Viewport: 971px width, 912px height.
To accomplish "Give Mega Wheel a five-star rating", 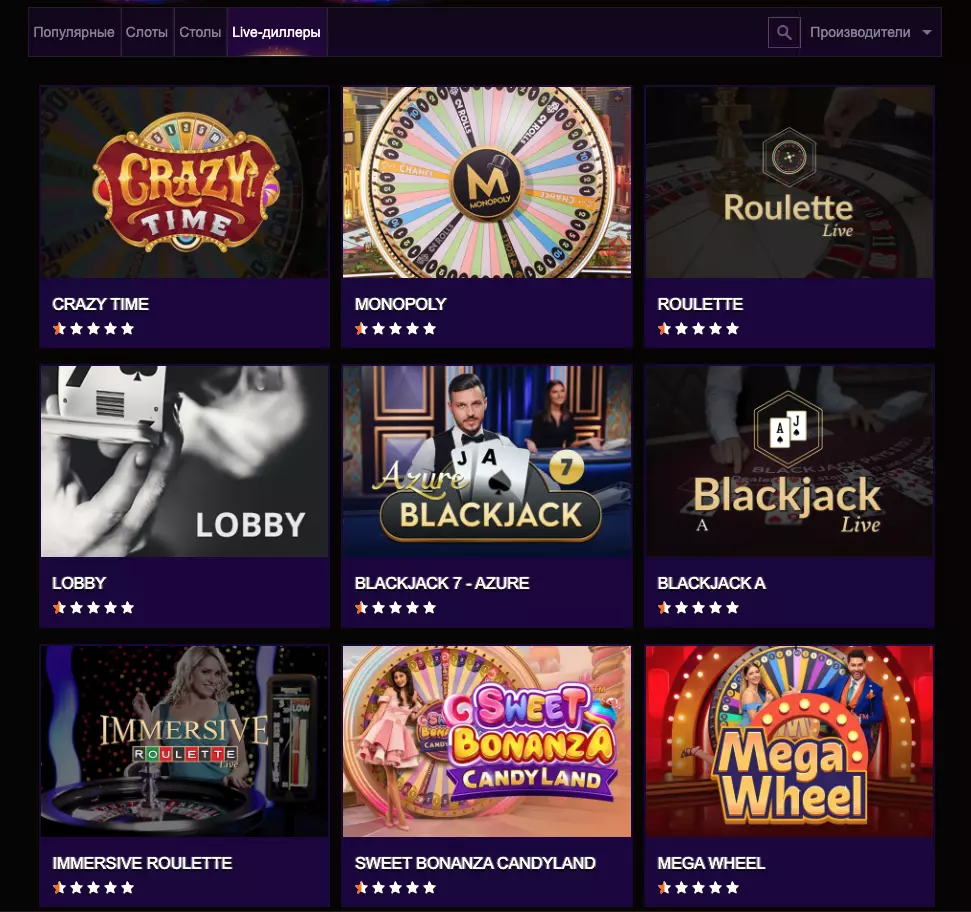I will 733,888.
